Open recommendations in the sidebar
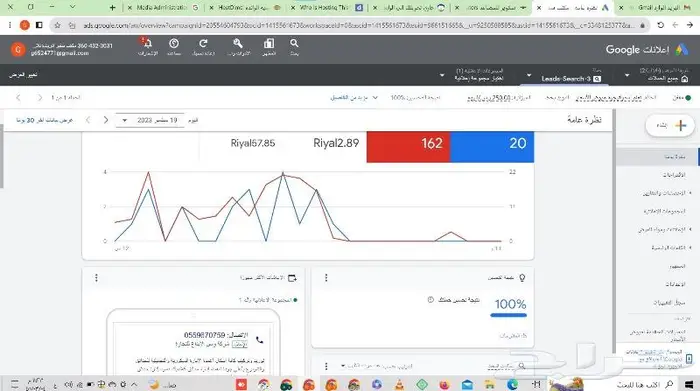The width and height of the screenshot is (700, 391). (674, 175)
